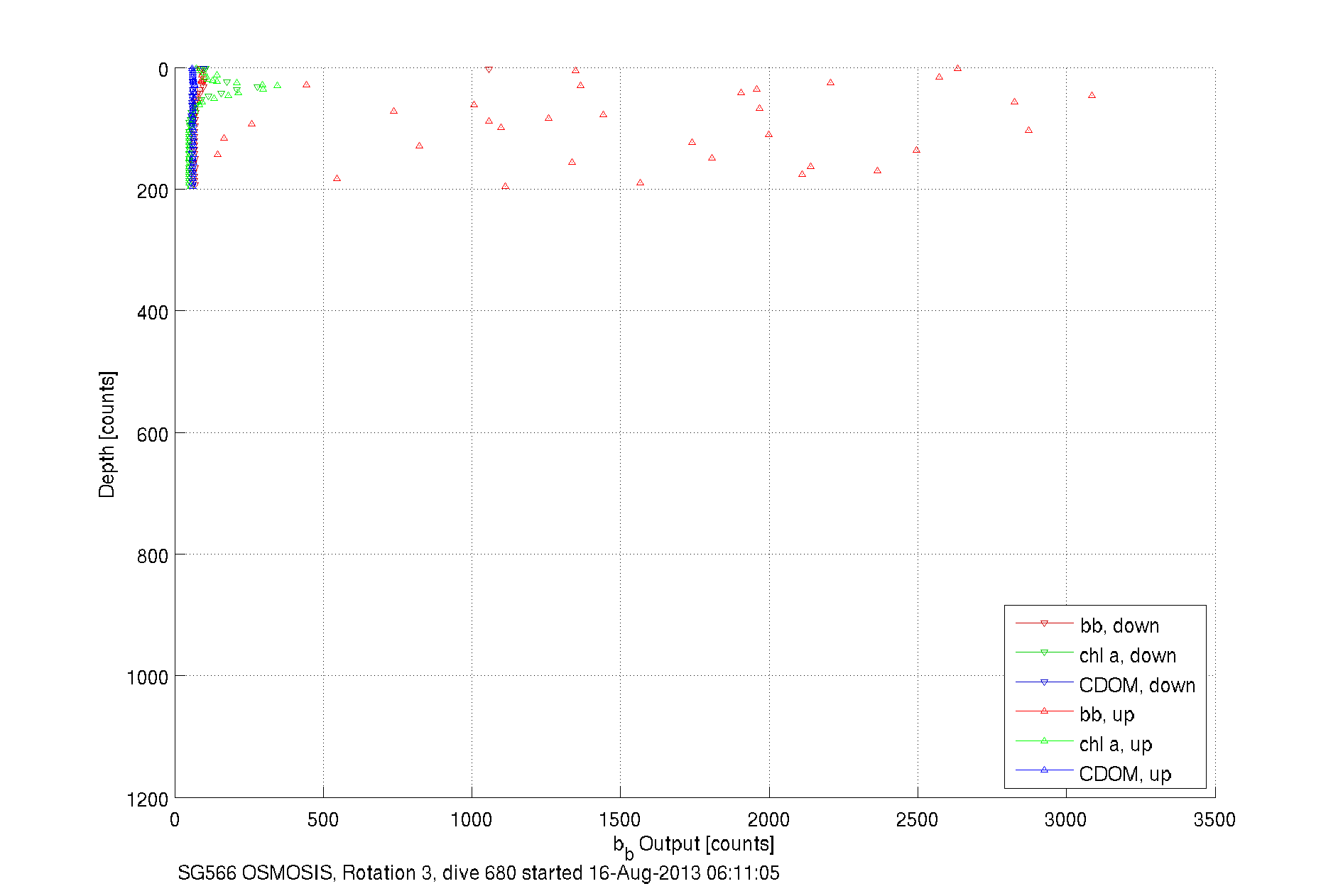Click y-axis tick label 600
The width and height of the screenshot is (1343, 896).
153,435
